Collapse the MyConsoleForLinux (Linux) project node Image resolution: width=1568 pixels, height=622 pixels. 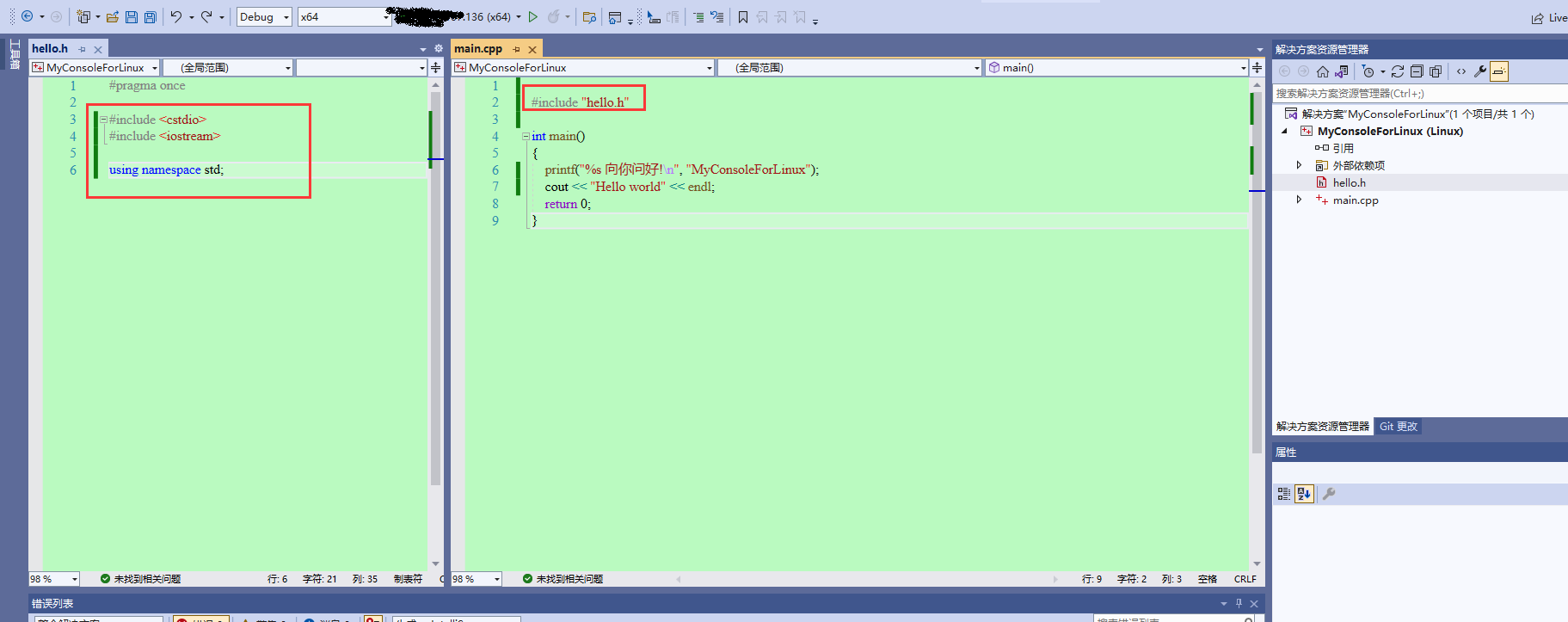tap(1285, 132)
